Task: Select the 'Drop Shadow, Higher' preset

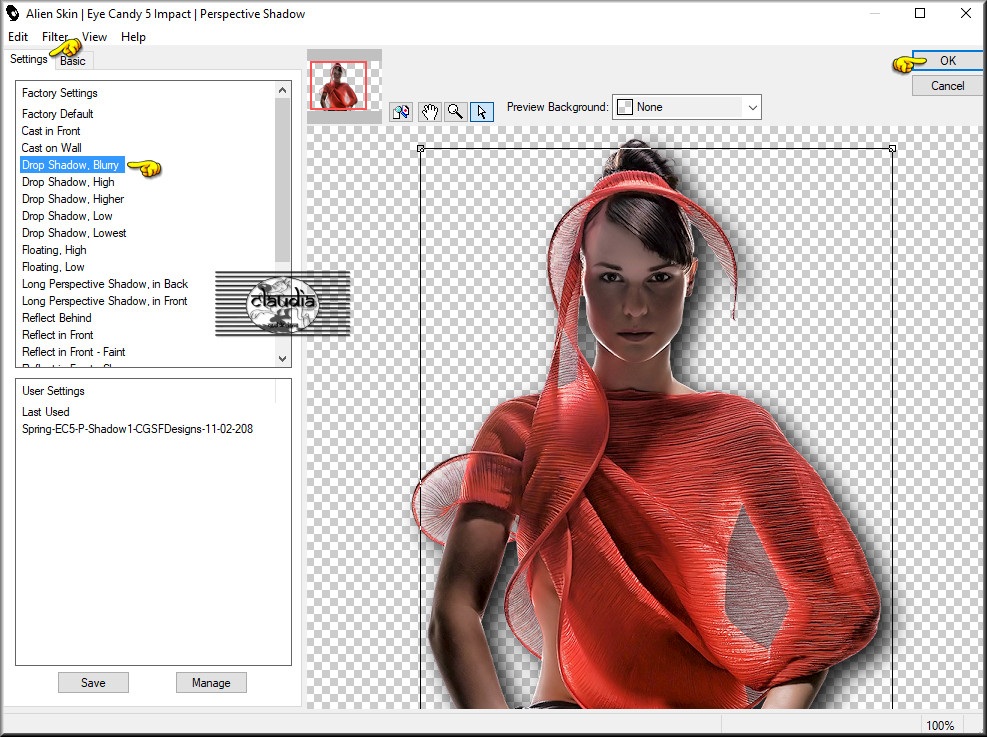Action: tap(73, 199)
